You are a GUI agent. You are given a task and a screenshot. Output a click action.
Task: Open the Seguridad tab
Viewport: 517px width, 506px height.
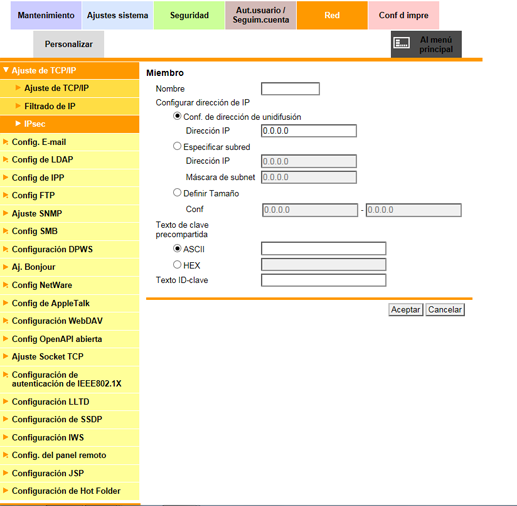[x=189, y=15]
